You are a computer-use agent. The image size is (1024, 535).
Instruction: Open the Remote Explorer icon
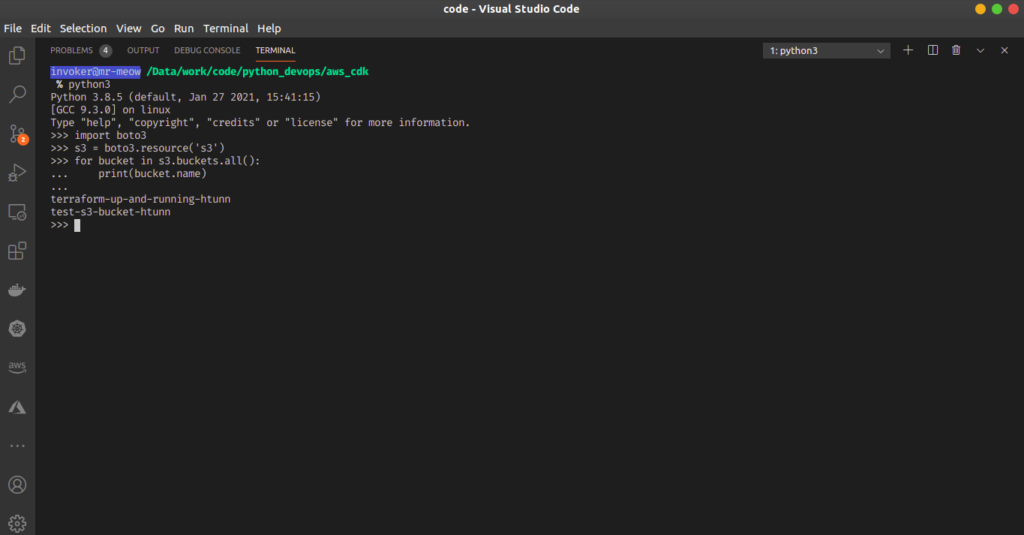[17, 212]
